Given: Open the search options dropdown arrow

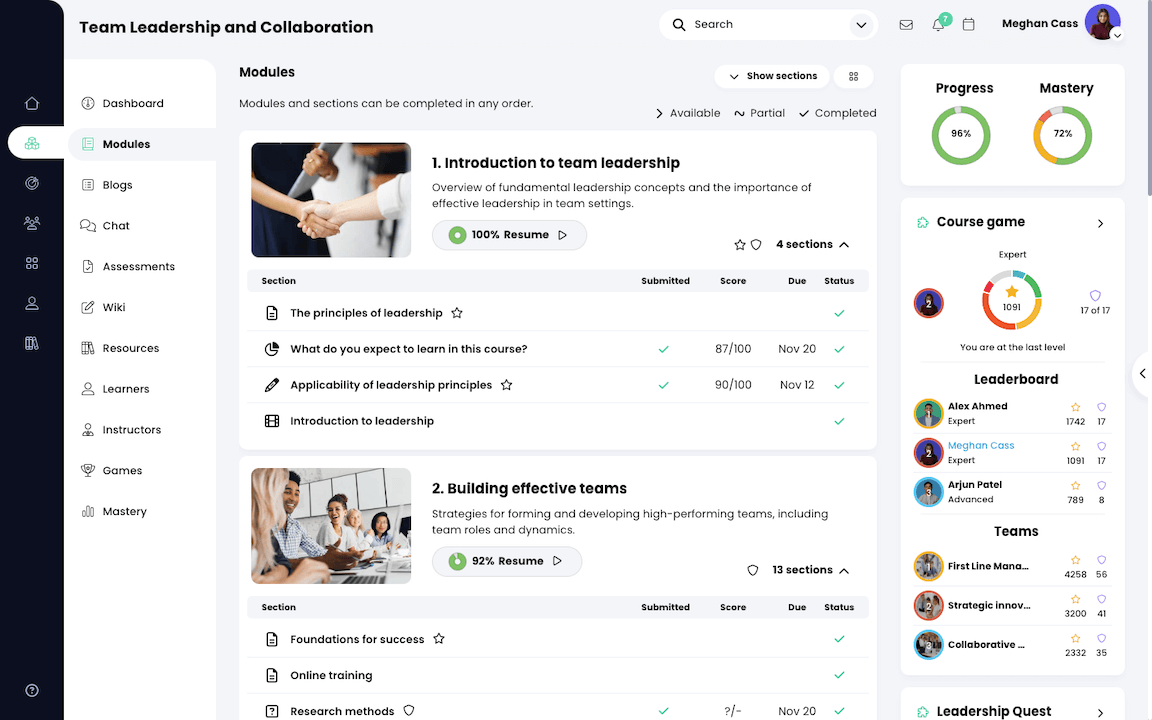Looking at the screenshot, I should click(x=861, y=25).
